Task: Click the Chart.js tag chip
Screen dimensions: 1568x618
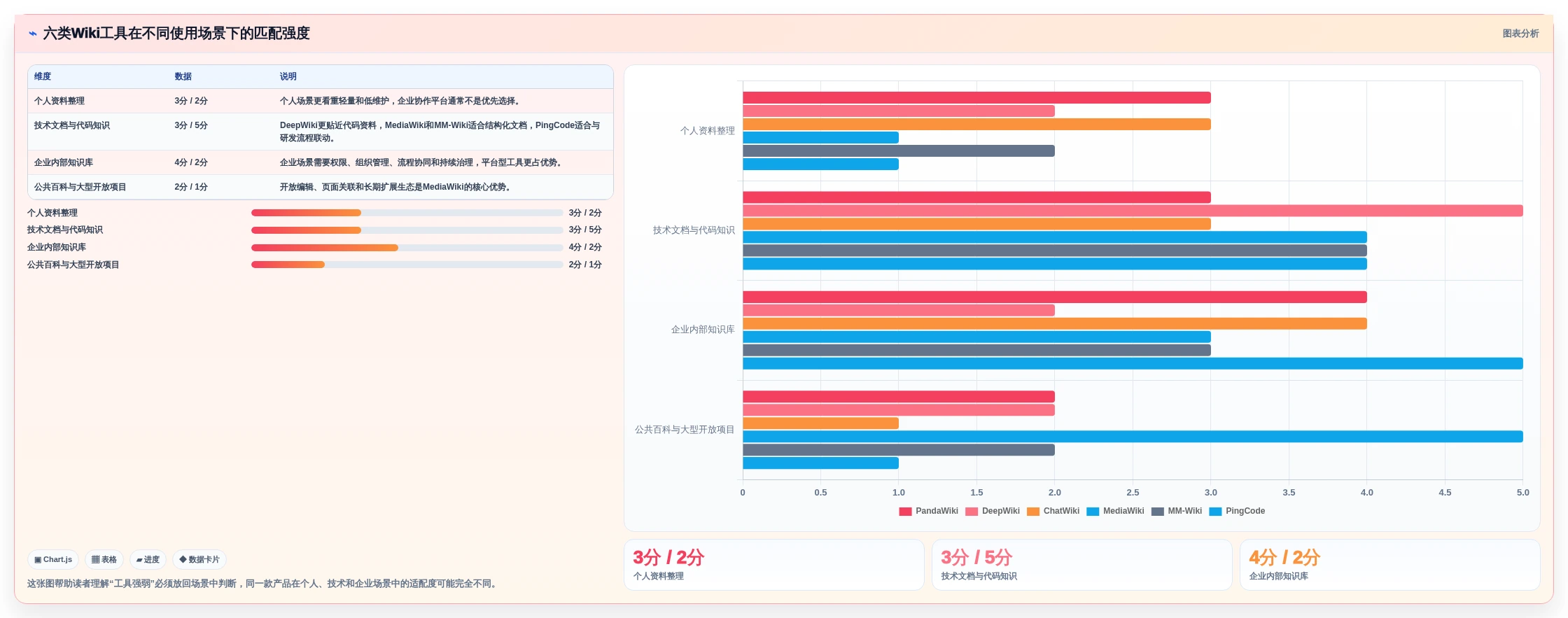Action: (x=53, y=560)
